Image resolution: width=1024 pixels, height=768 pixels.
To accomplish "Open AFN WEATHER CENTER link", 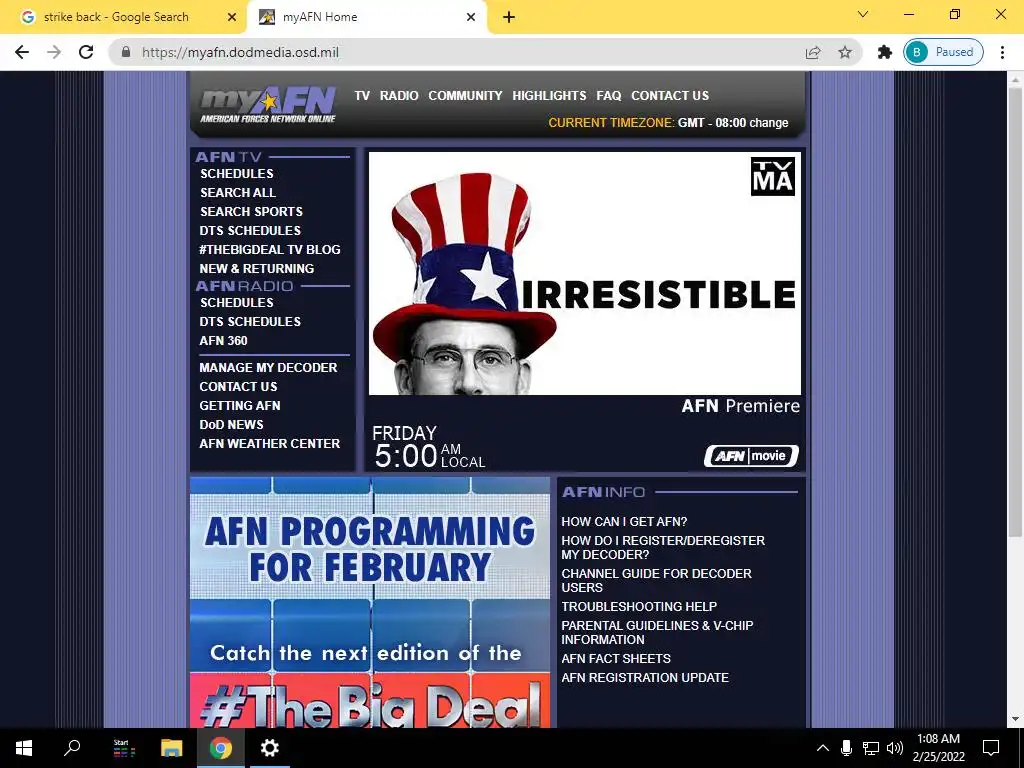I will coord(270,443).
